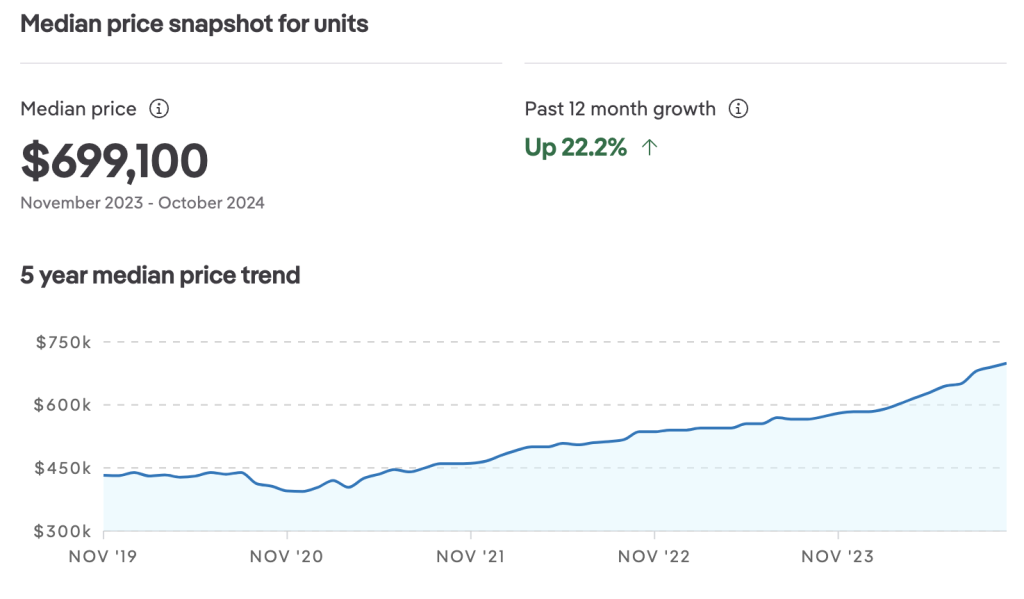Select the $699,100 median price figure
The width and height of the screenshot is (1024, 599).
(x=114, y=161)
